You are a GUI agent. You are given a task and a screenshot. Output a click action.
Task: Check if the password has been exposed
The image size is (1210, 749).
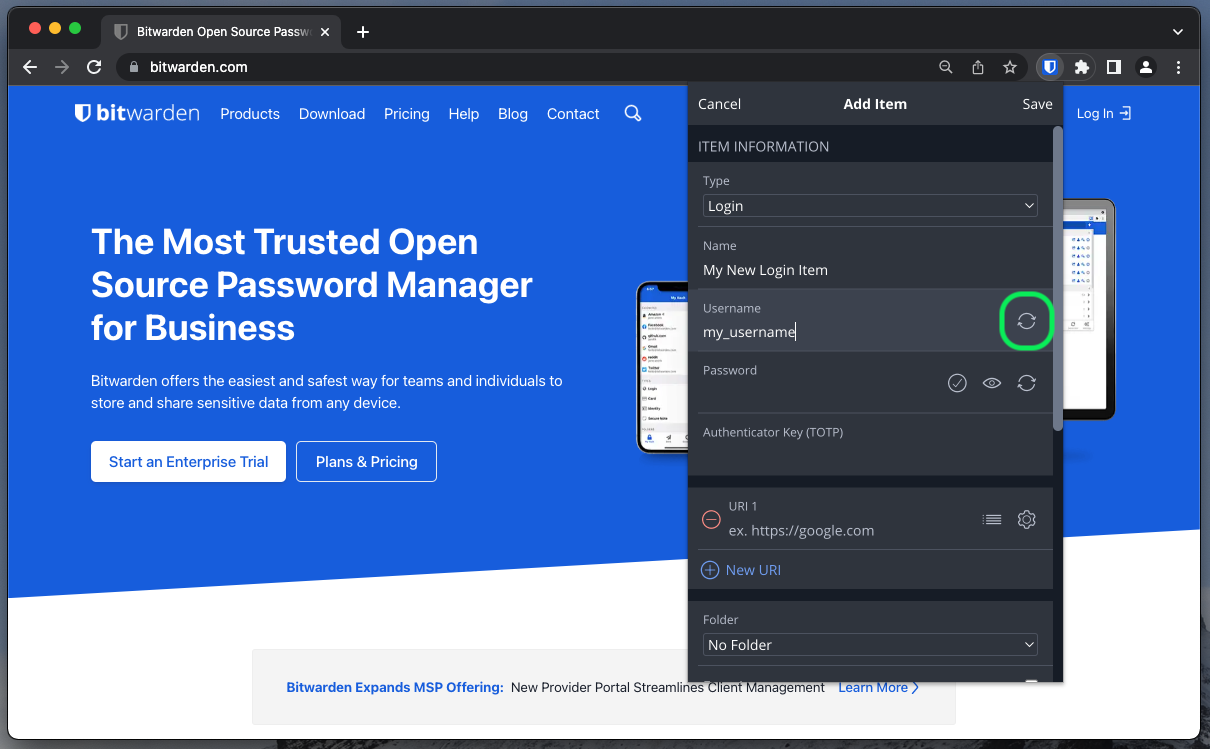(957, 383)
